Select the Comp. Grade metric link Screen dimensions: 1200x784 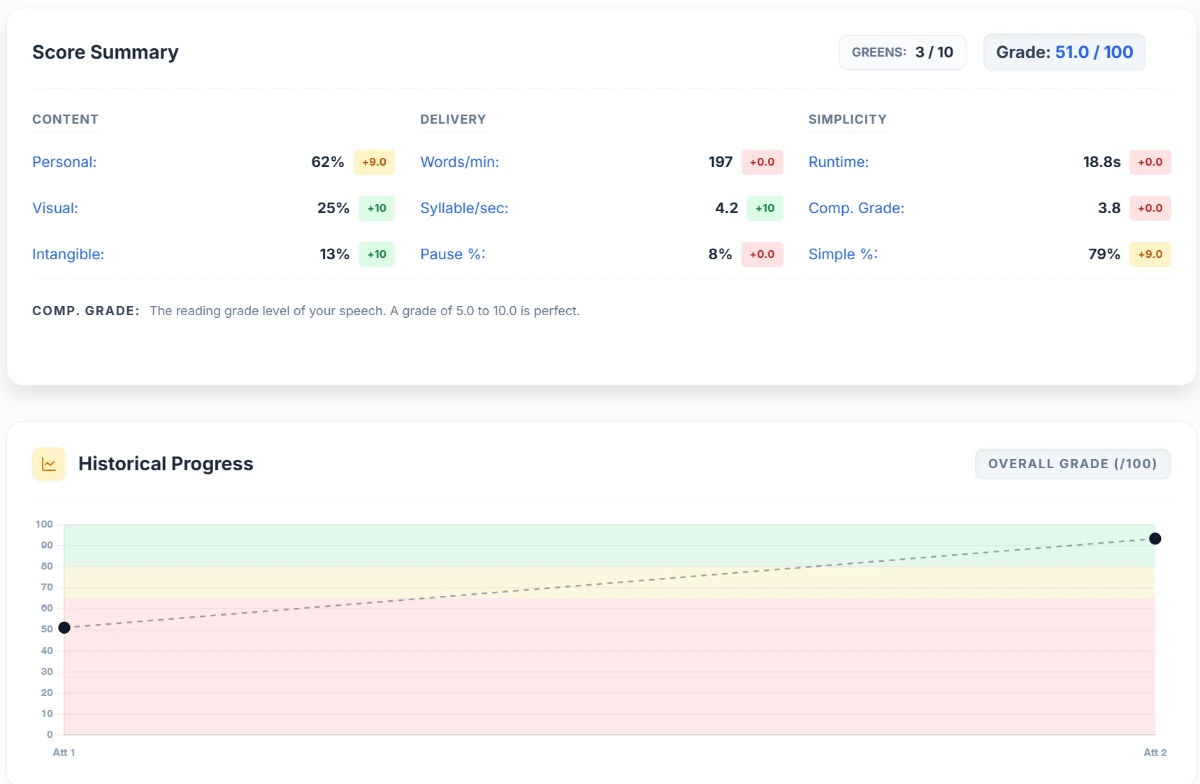pos(856,208)
